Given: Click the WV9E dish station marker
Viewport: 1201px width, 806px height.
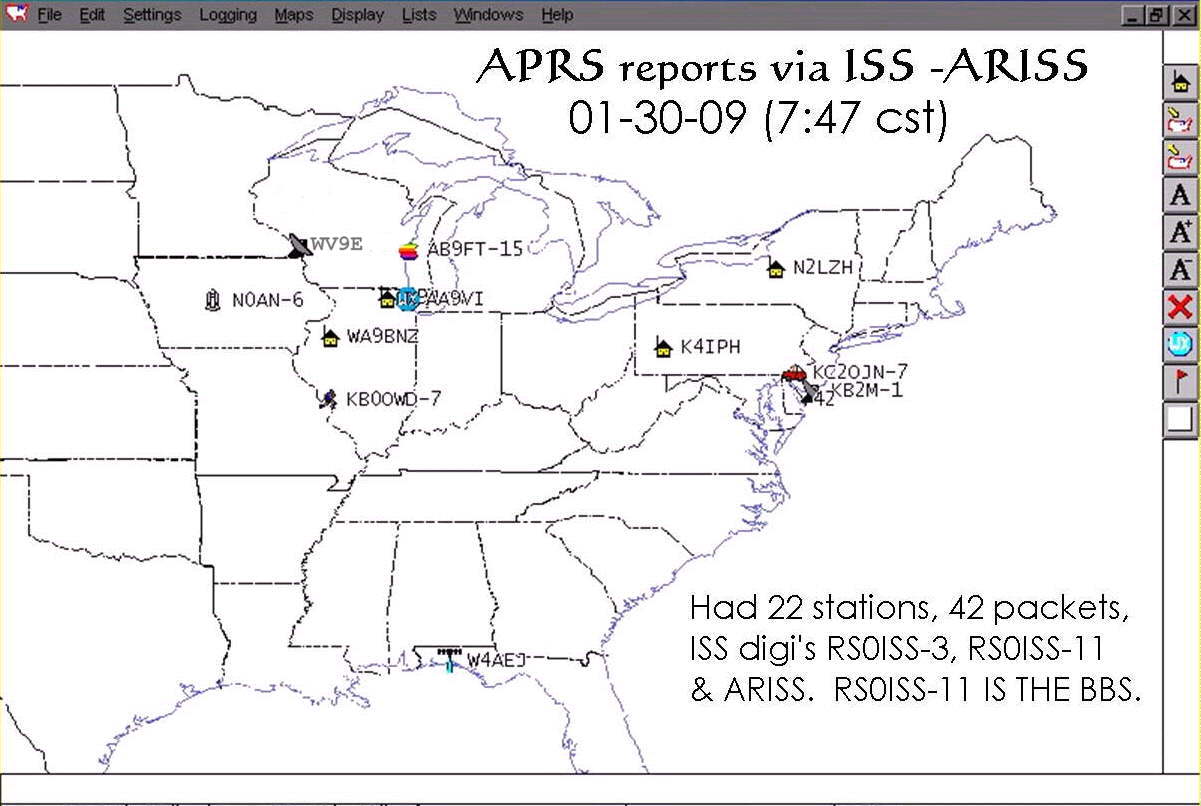Looking at the screenshot, I should click(x=297, y=246).
